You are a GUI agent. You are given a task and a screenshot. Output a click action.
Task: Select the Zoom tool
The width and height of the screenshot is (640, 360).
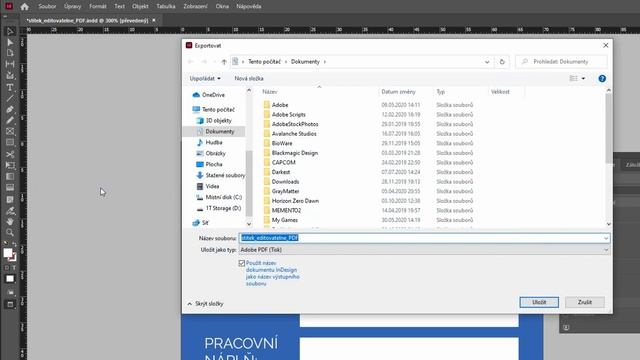(x=10, y=233)
